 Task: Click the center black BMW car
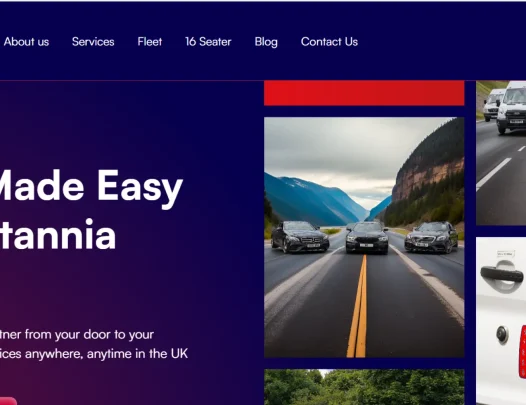click(x=367, y=237)
